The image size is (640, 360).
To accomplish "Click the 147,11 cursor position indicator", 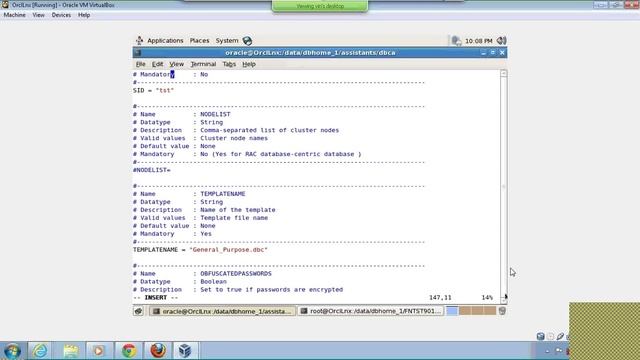I will (x=440, y=298).
